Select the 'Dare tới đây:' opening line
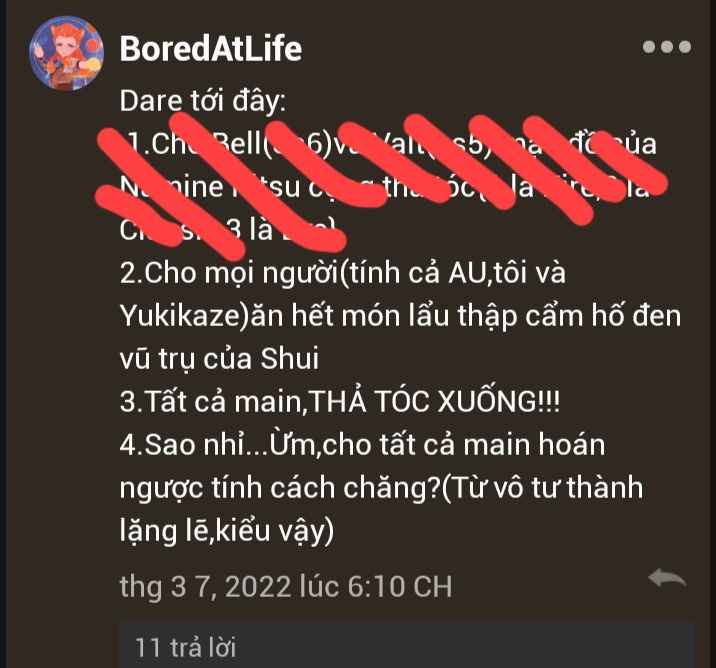716x668 pixels. [203, 101]
